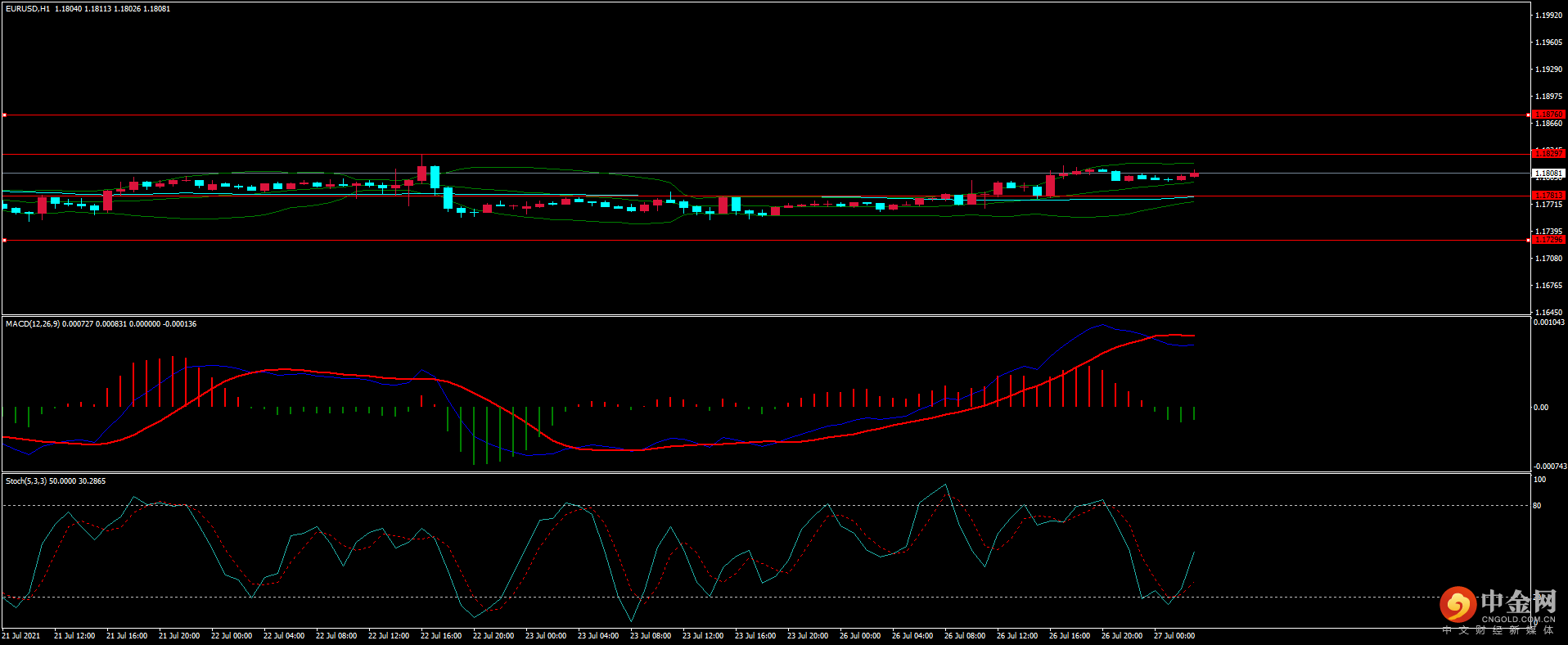Select the EURUSD,H1 chart title label
The image size is (1568, 645).
pos(28,9)
